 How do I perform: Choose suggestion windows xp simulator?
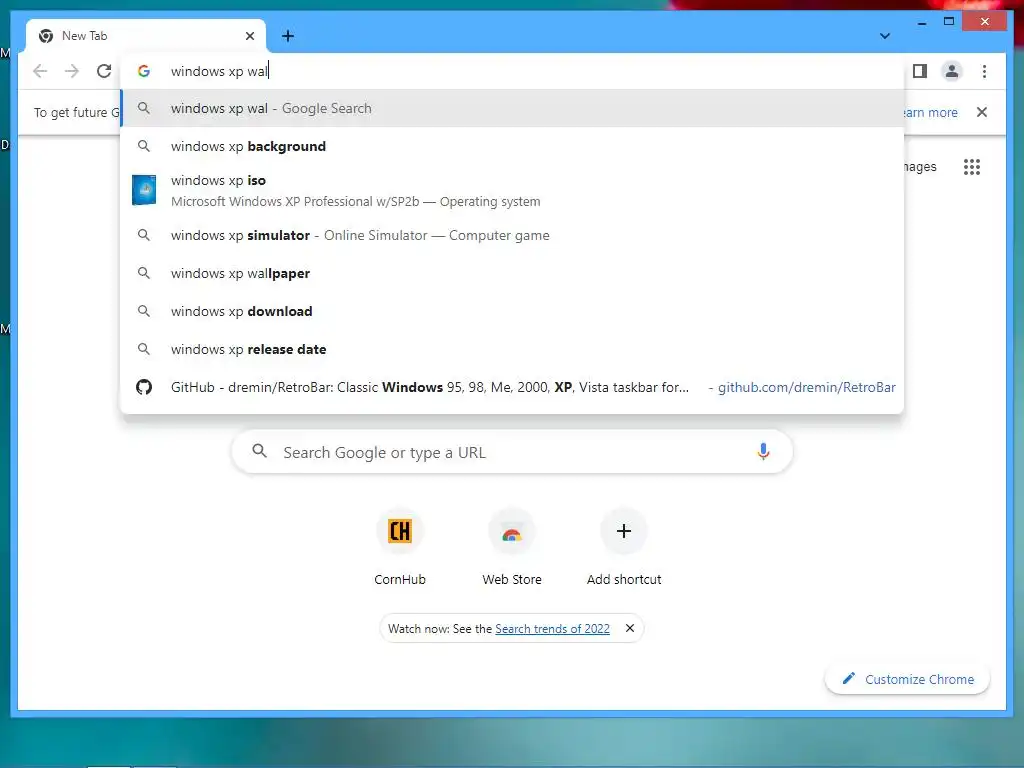point(512,235)
